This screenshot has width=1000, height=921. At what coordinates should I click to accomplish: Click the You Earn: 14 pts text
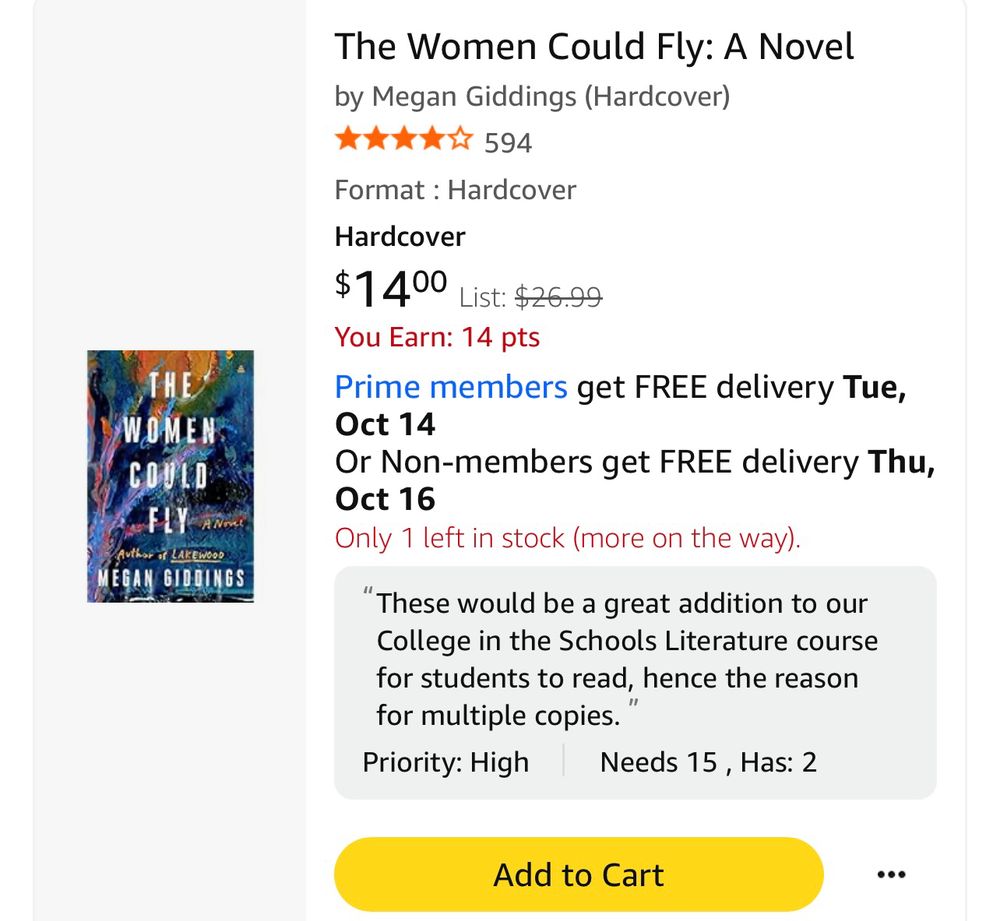[x=437, y=337]
